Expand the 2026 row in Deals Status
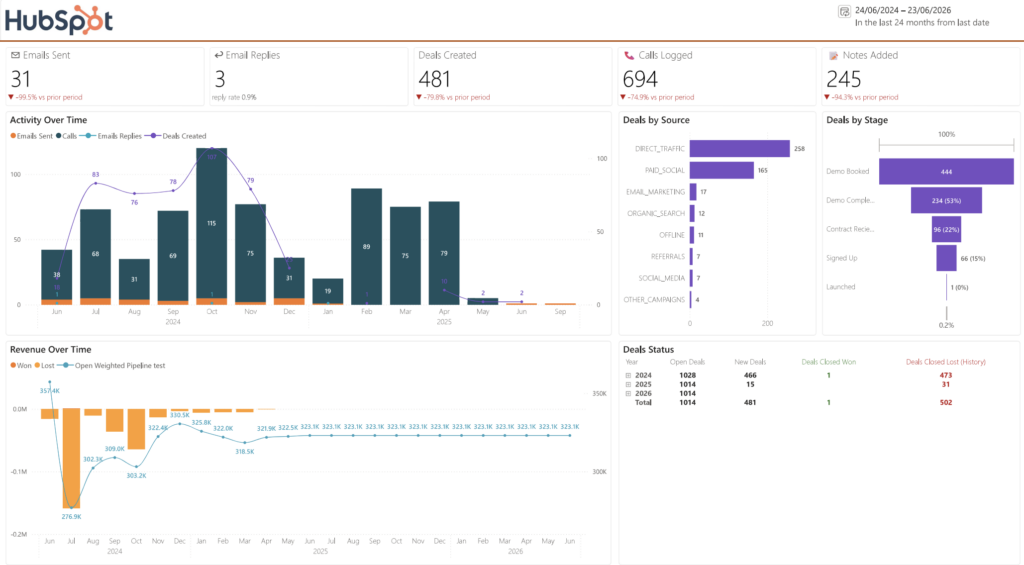 [x=628, y=394]
